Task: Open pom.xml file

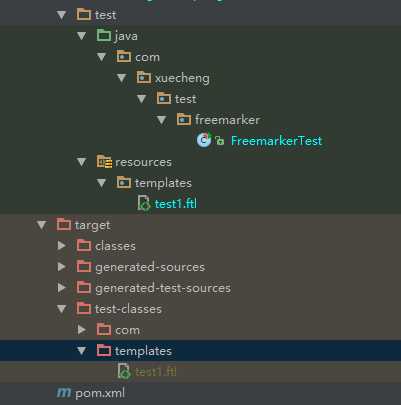Action: click(100, 393)
